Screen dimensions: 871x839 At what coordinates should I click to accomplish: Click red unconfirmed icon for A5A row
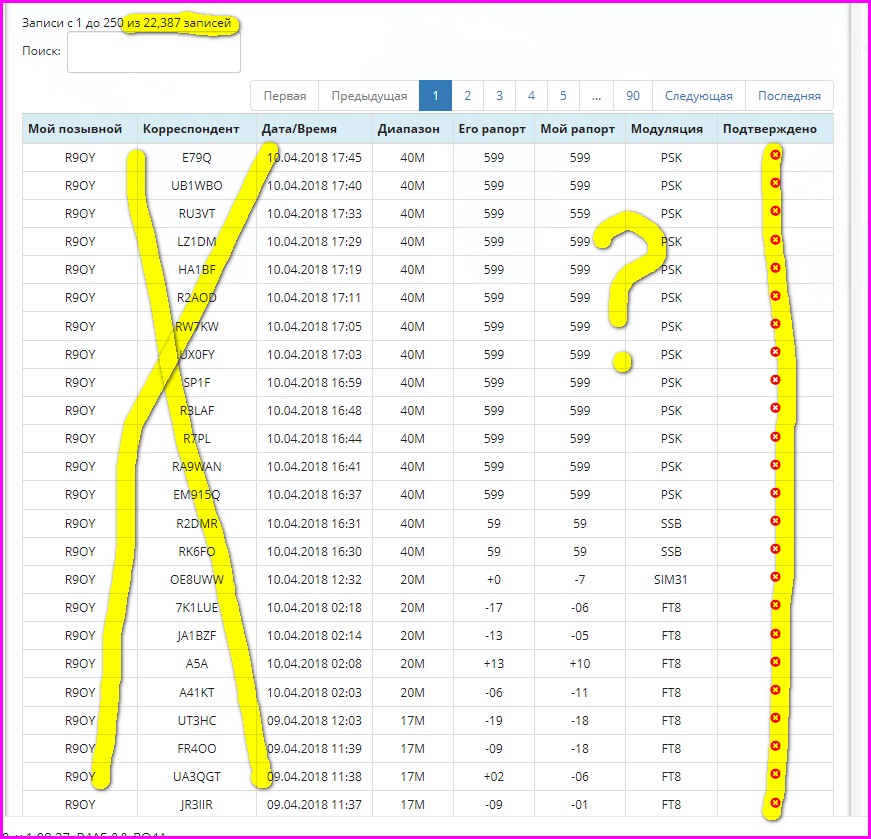[x=775, y=662]
